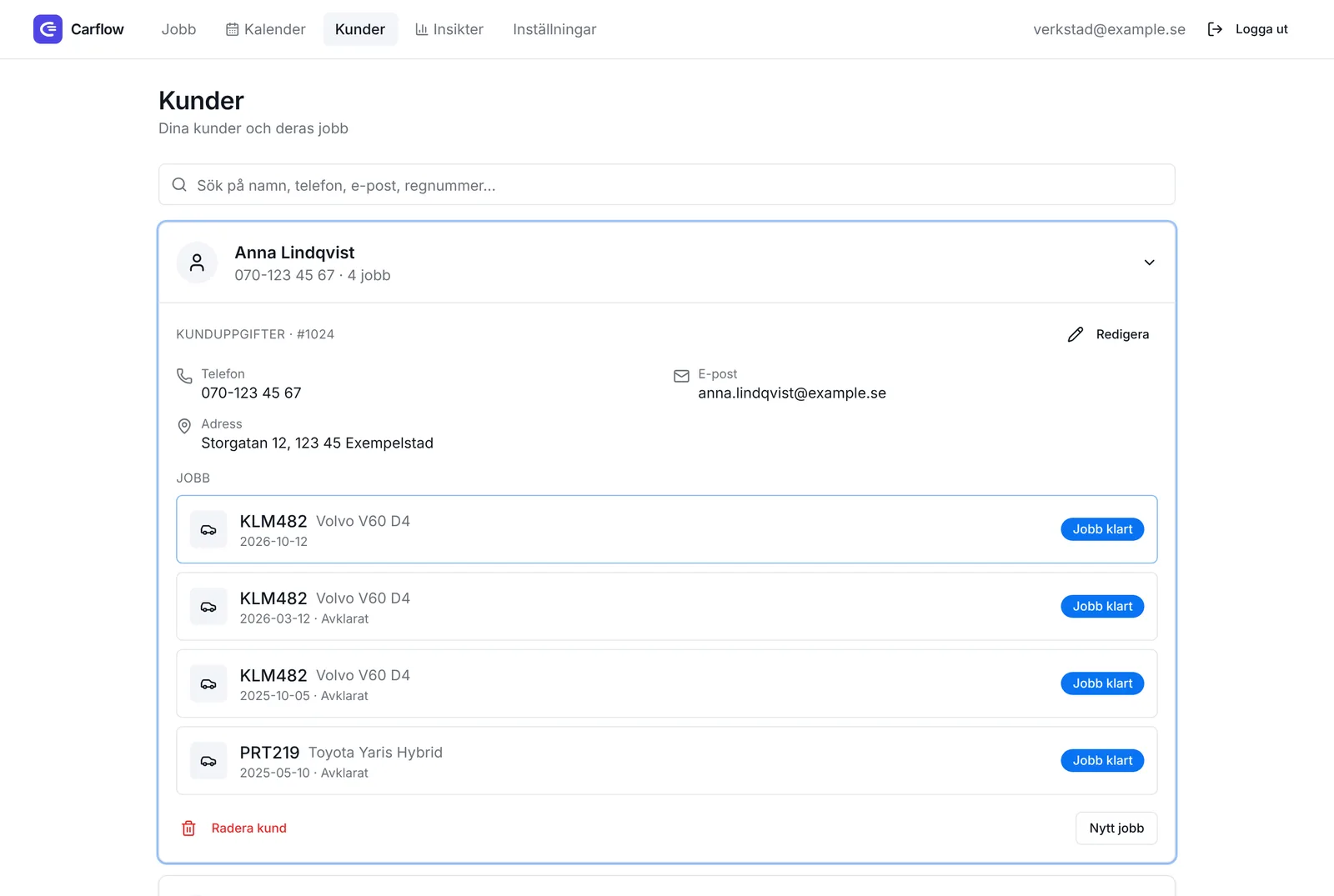Click address Storgatan 12, 123 45 Exempelstad
Screen dimensions: 1334x896
[x=317, y=443]
